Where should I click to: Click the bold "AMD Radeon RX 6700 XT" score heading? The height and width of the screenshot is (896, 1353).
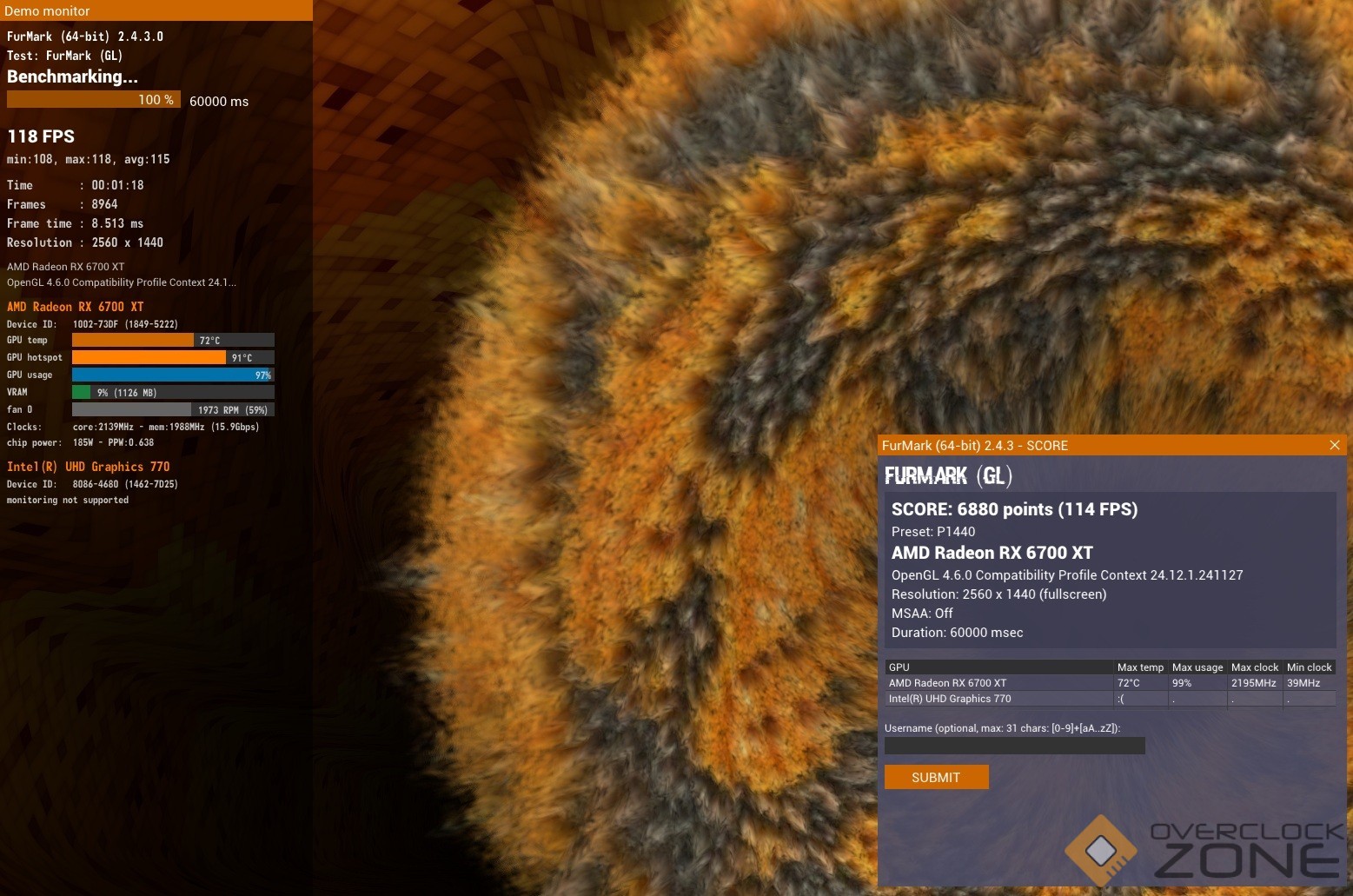coord(992,553)
